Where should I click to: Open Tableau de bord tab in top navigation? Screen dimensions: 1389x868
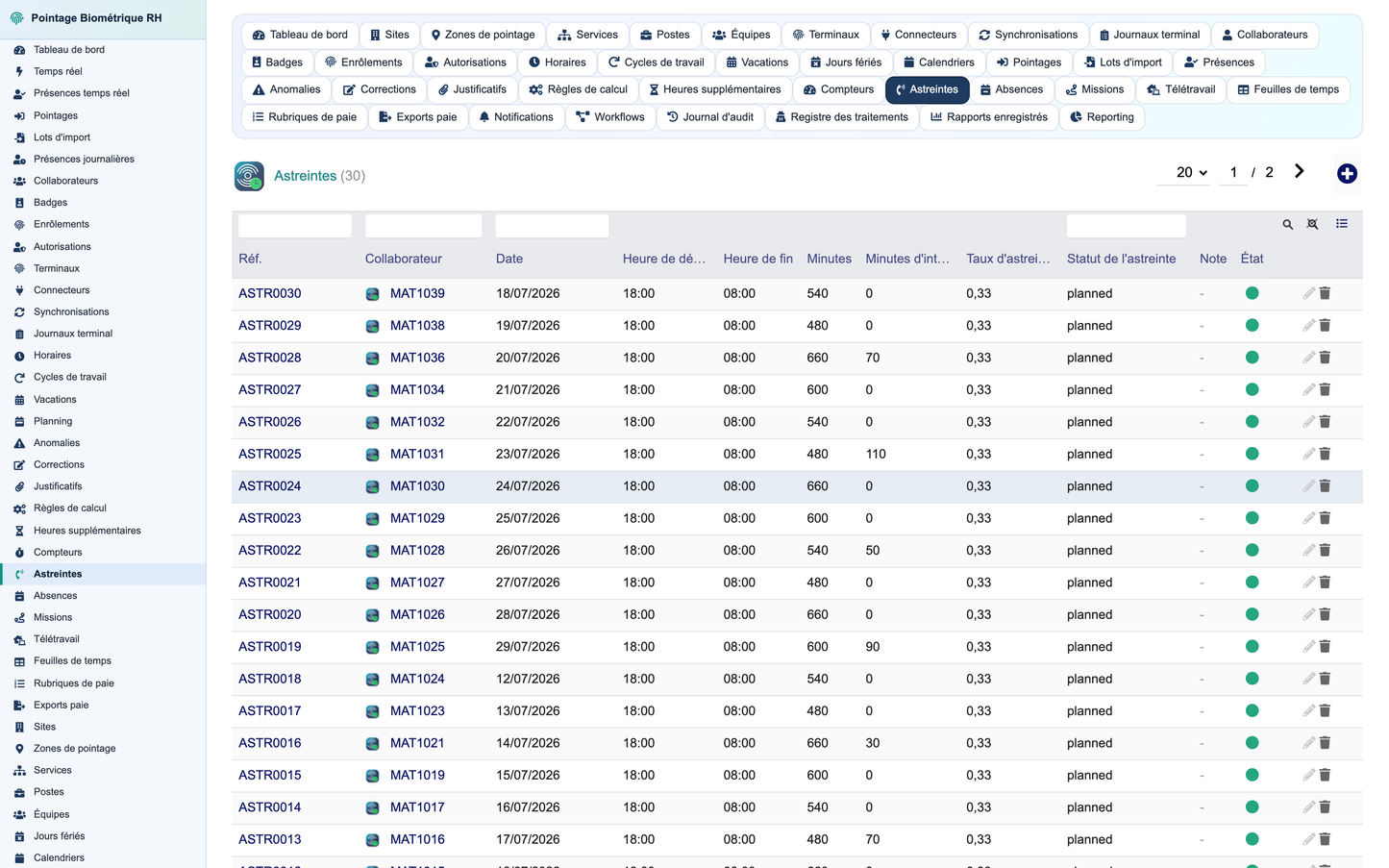point(300,35)
